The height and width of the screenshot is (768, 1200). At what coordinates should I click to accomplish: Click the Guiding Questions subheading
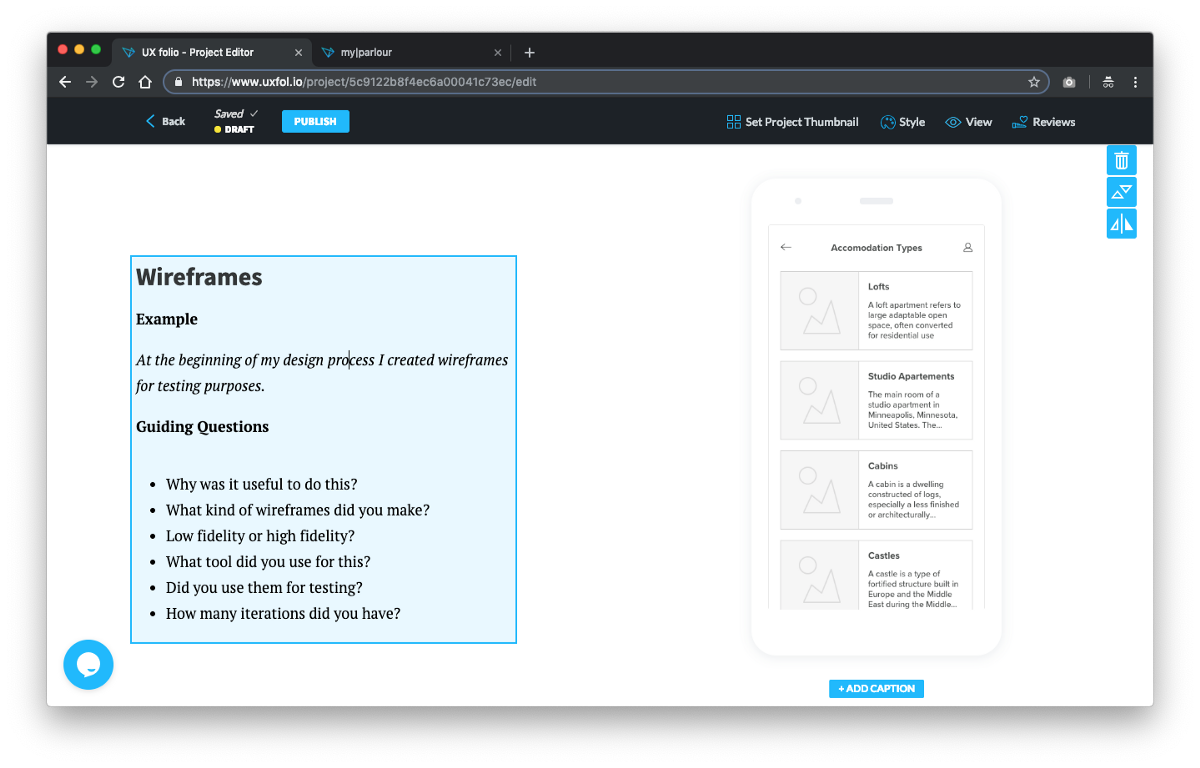tap(202, 427)
